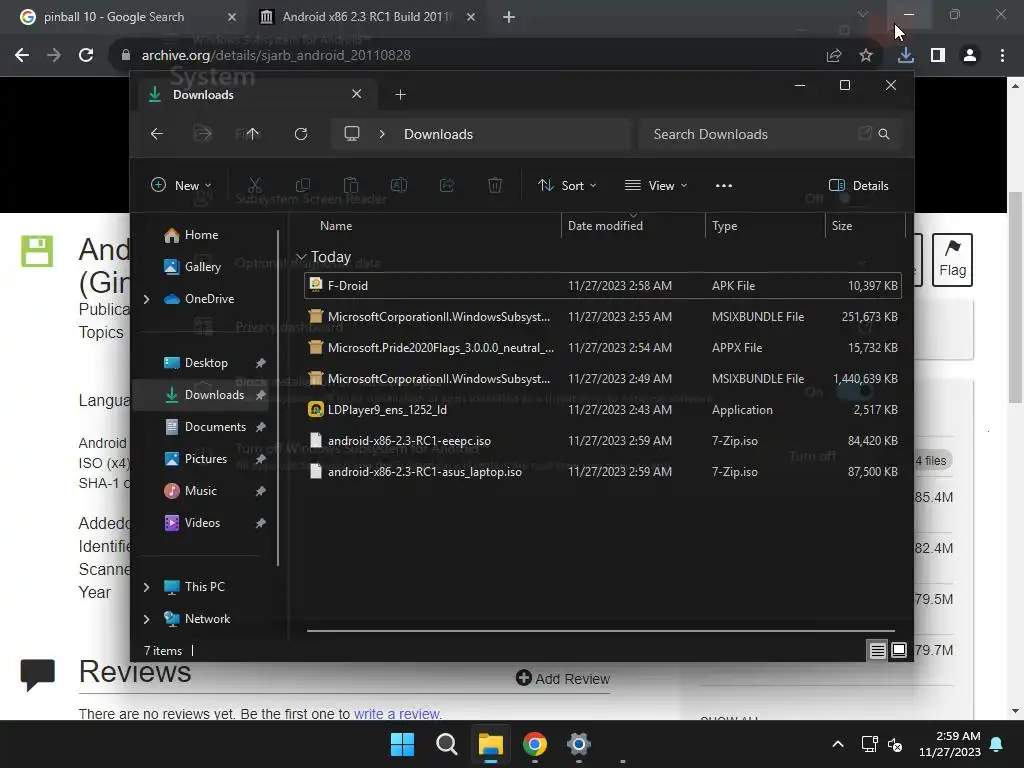Click the Rename icon in Explorer toolbar

(399, 185)
